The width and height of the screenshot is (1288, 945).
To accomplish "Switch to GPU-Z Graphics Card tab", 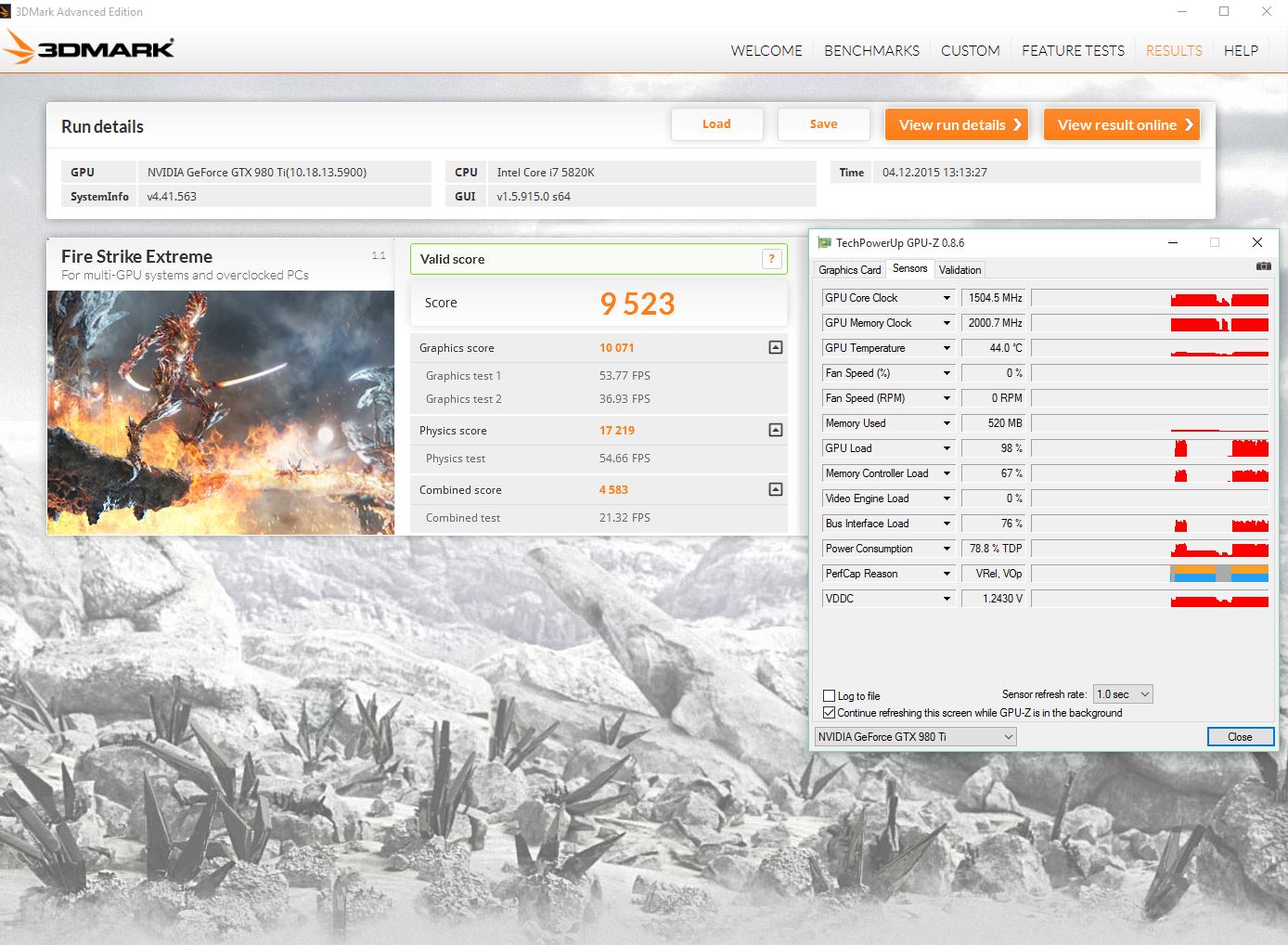I will [849, 270].
